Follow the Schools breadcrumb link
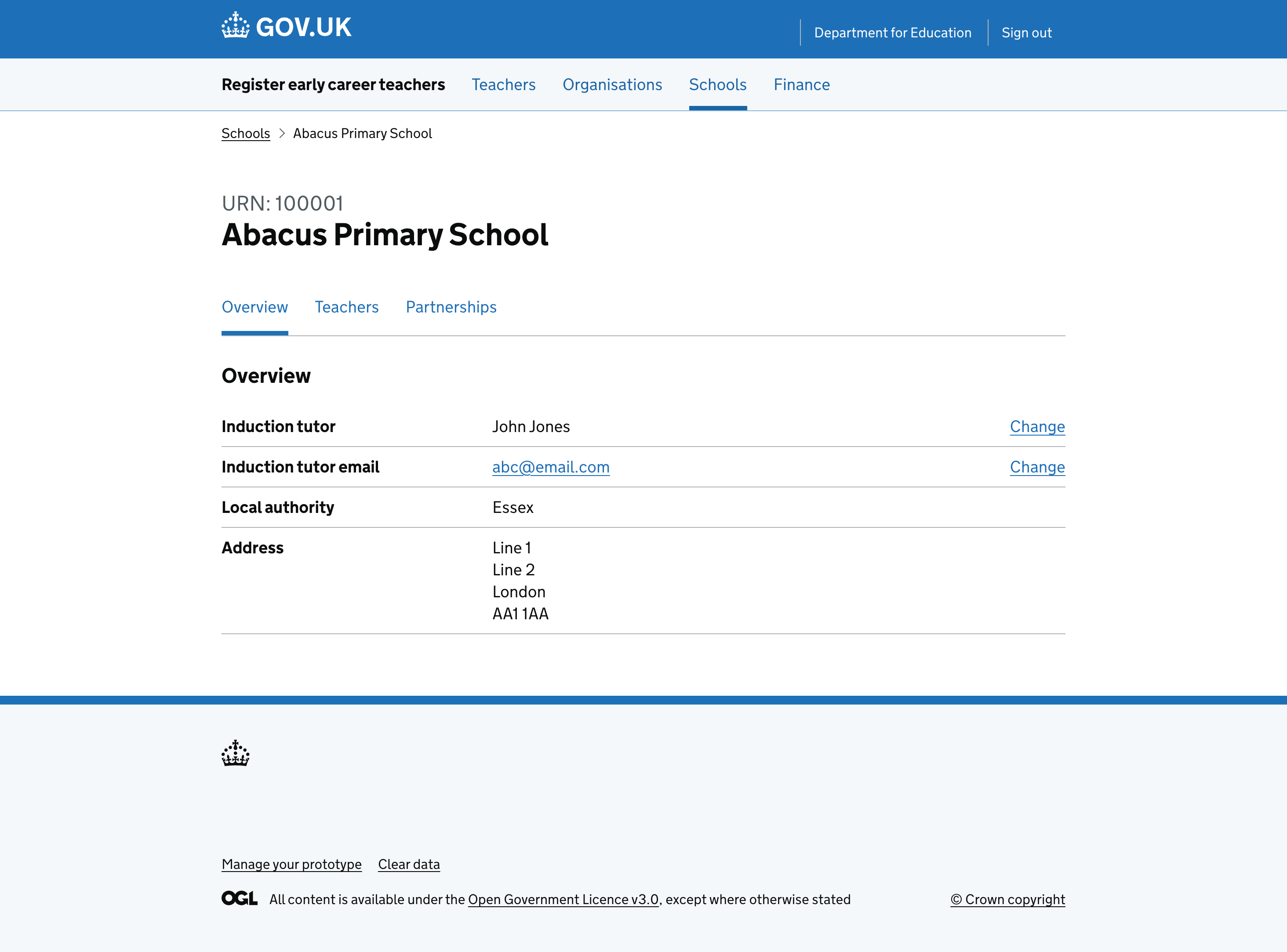Image resolution: width=1287 pixels, height=952 pixels. (x=246, y=133)
